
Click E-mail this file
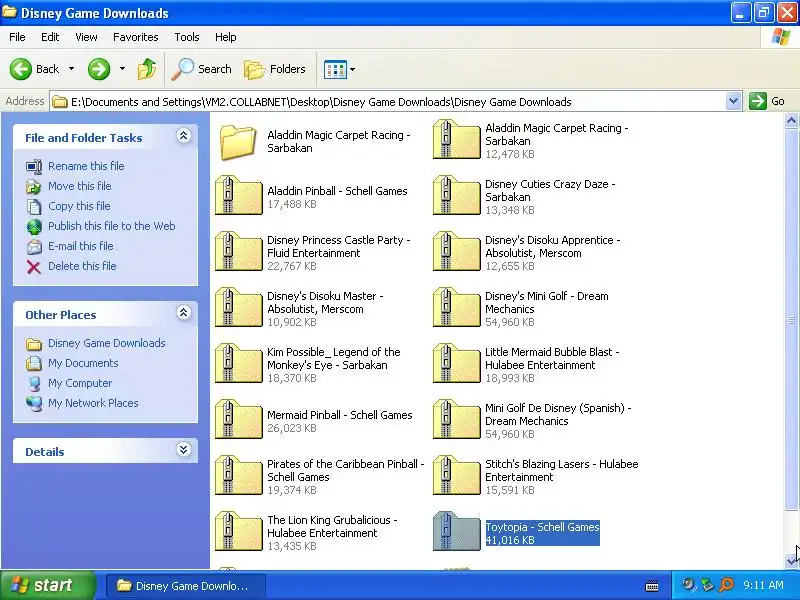[x=81, y=246]
